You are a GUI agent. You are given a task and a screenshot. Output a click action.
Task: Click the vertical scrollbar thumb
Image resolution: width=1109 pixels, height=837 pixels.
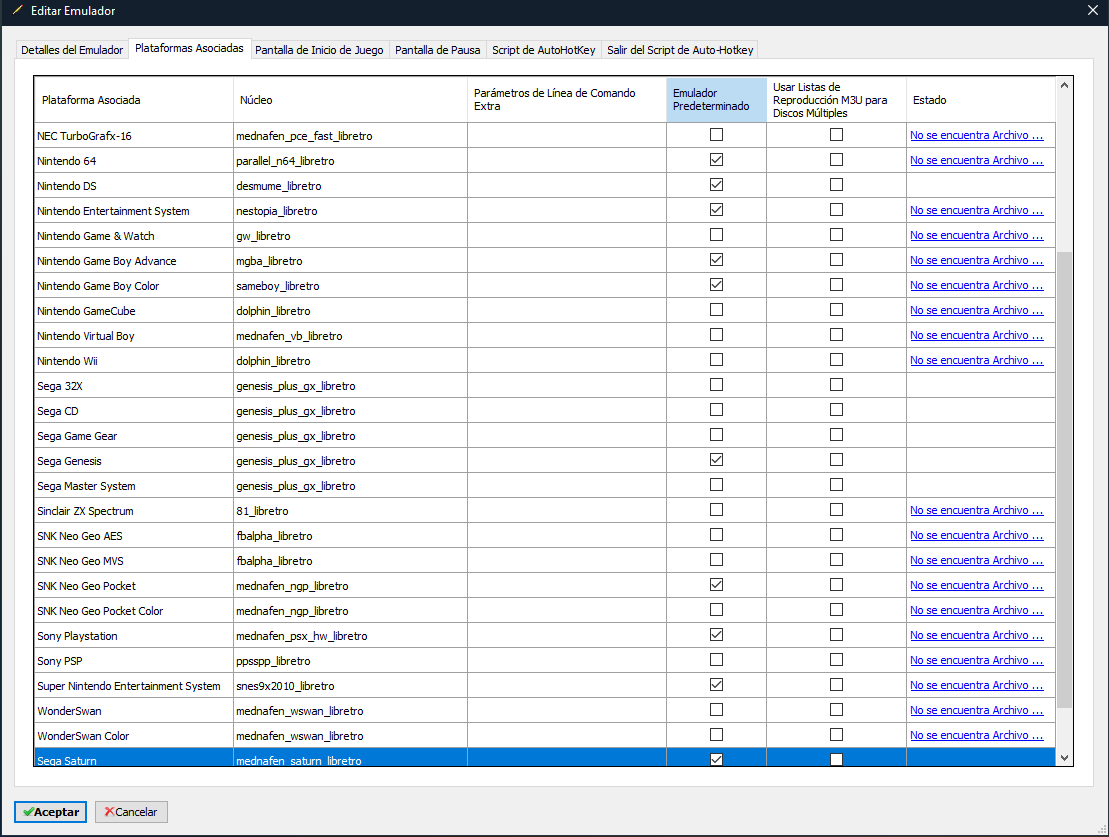click(1064, 480)
